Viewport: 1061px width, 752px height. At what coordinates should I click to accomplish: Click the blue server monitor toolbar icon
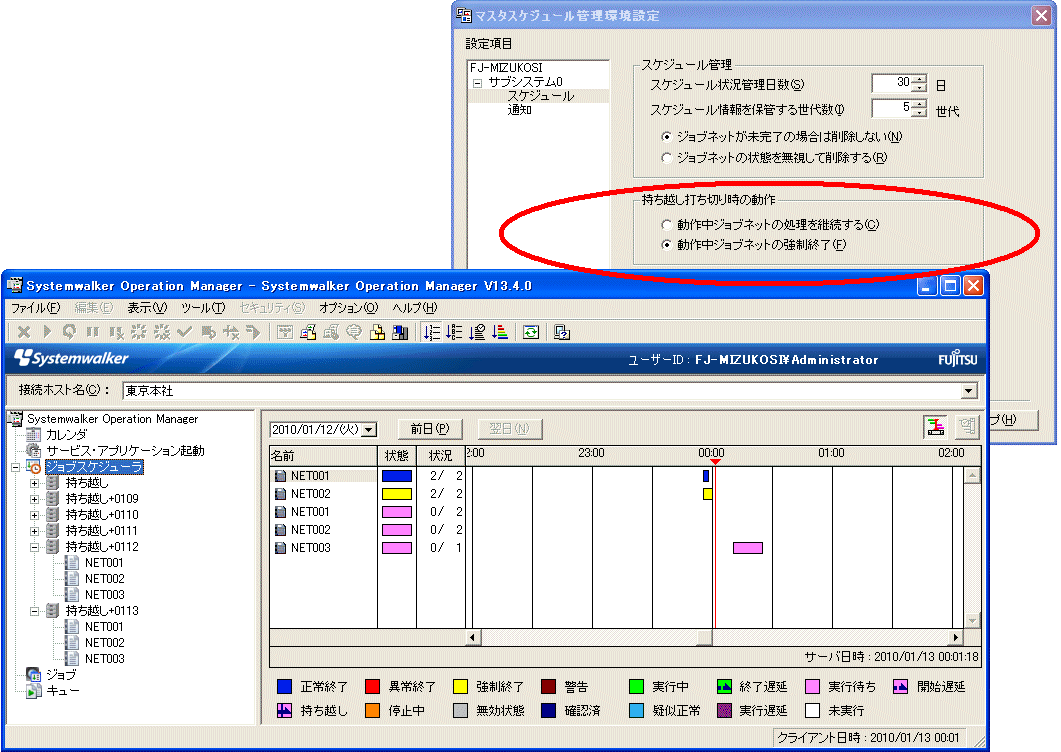(x=400, y=332)
